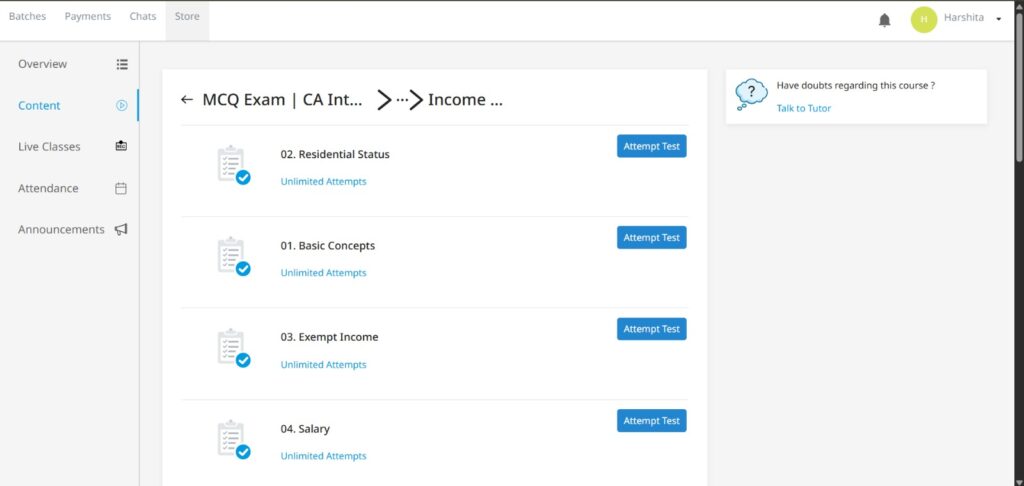Image resolution: width=1024 pixels, height=486 pixels.
Task: Expand the collapsed breadcrumb ellipsis
Action: (402, 100)
